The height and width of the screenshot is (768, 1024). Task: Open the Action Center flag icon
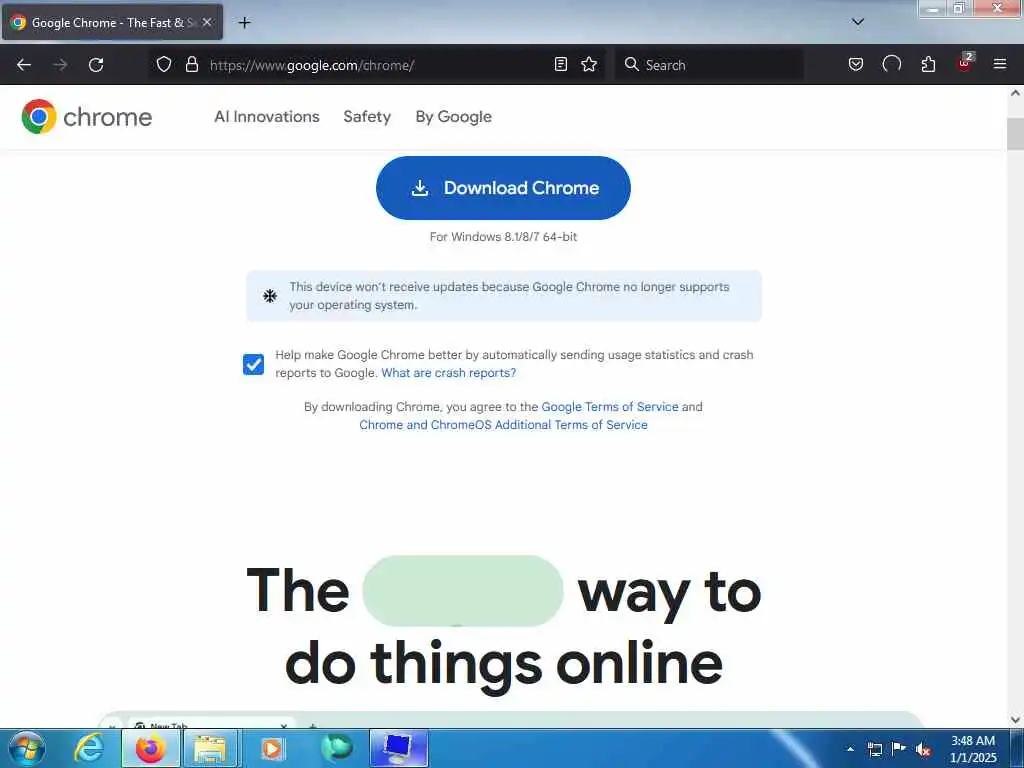pyautogui.click(x=899, y=749)
